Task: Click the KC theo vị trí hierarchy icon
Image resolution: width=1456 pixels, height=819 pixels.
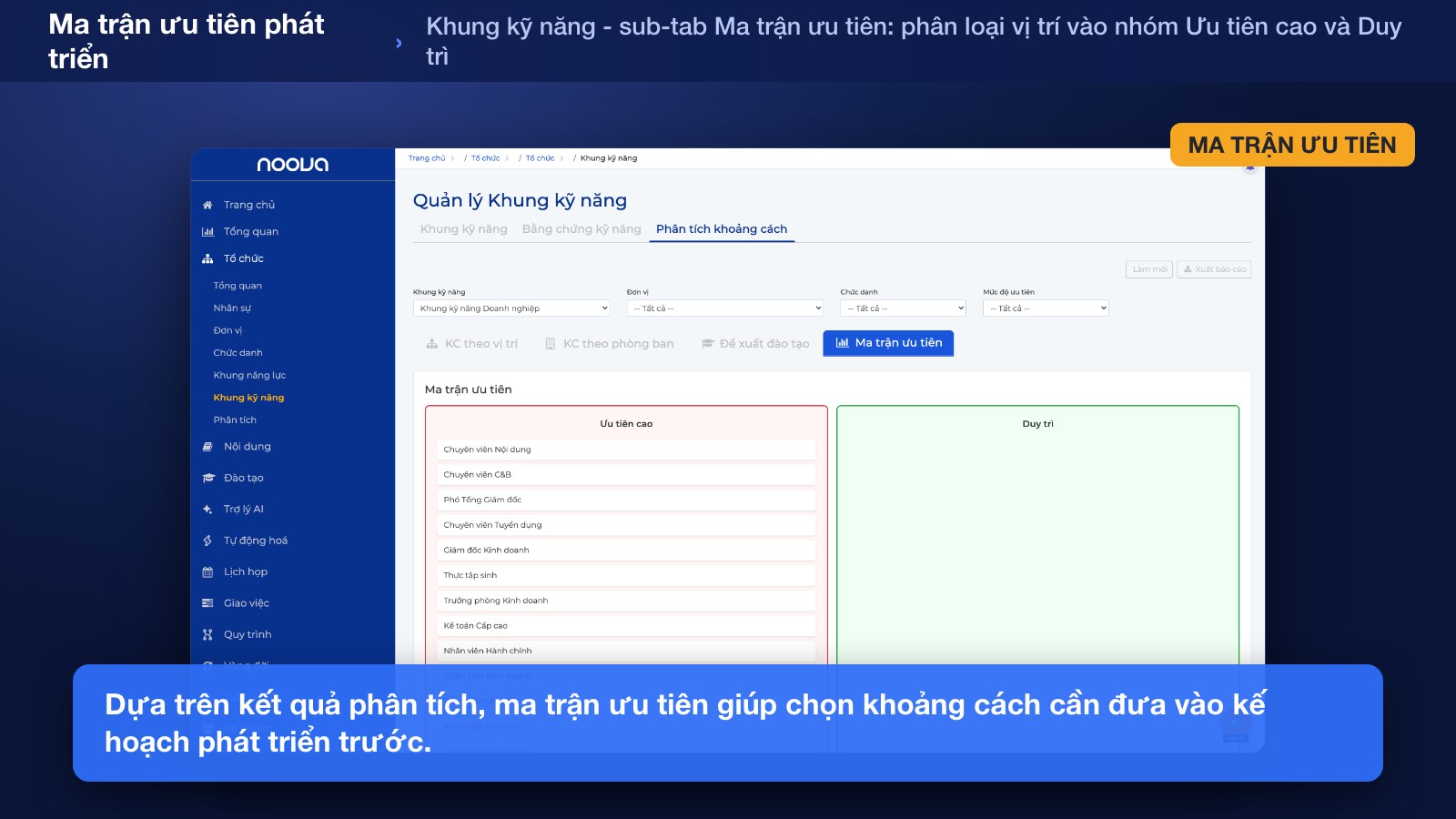Action: 432,344
